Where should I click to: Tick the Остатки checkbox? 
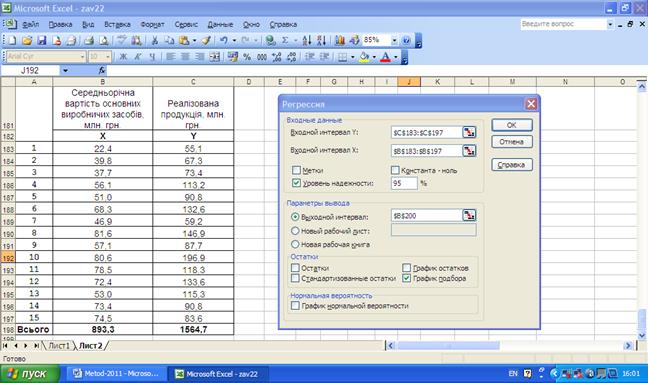[295, 268]
